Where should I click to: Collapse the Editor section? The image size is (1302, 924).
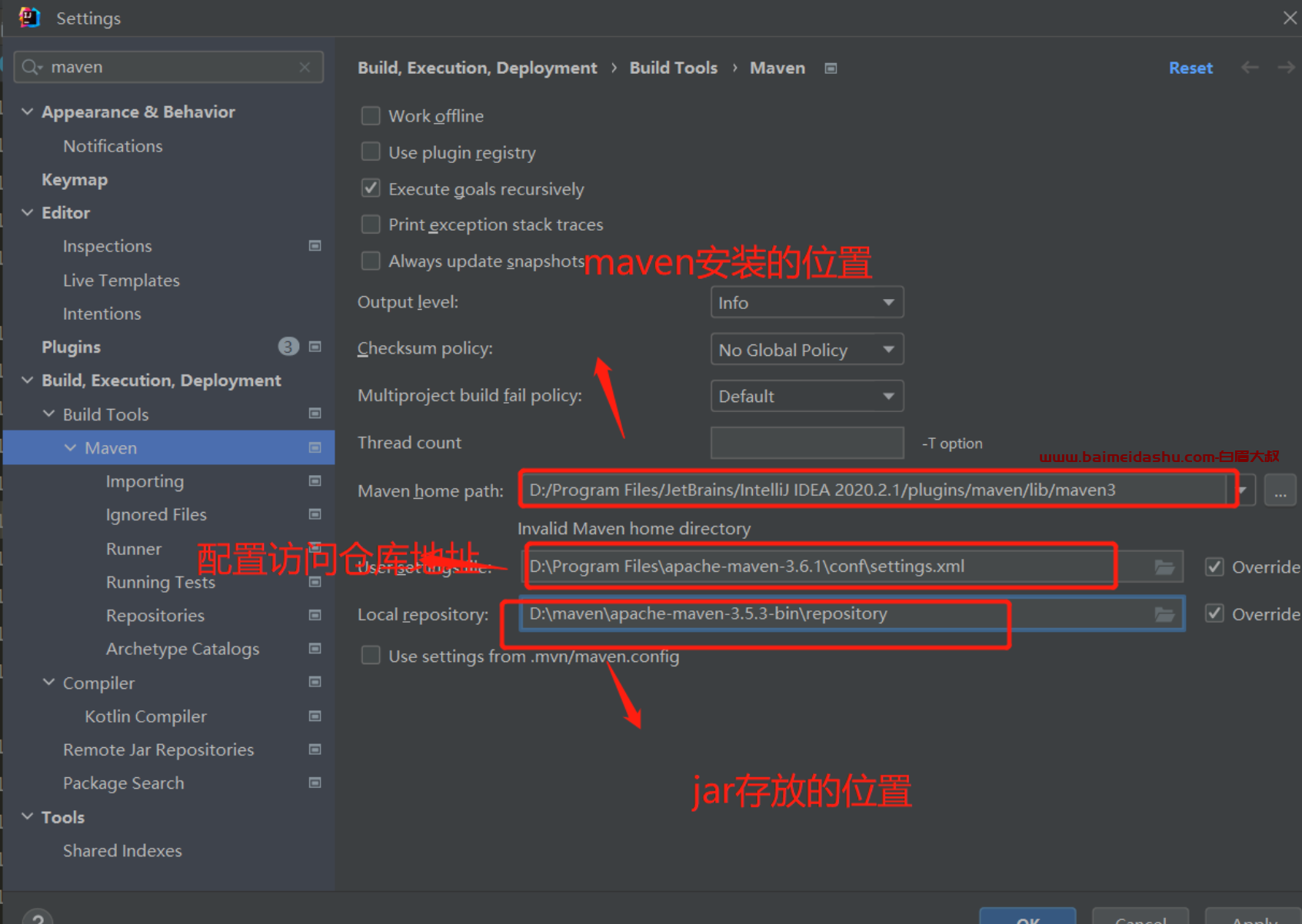click(x=27, y=213)
